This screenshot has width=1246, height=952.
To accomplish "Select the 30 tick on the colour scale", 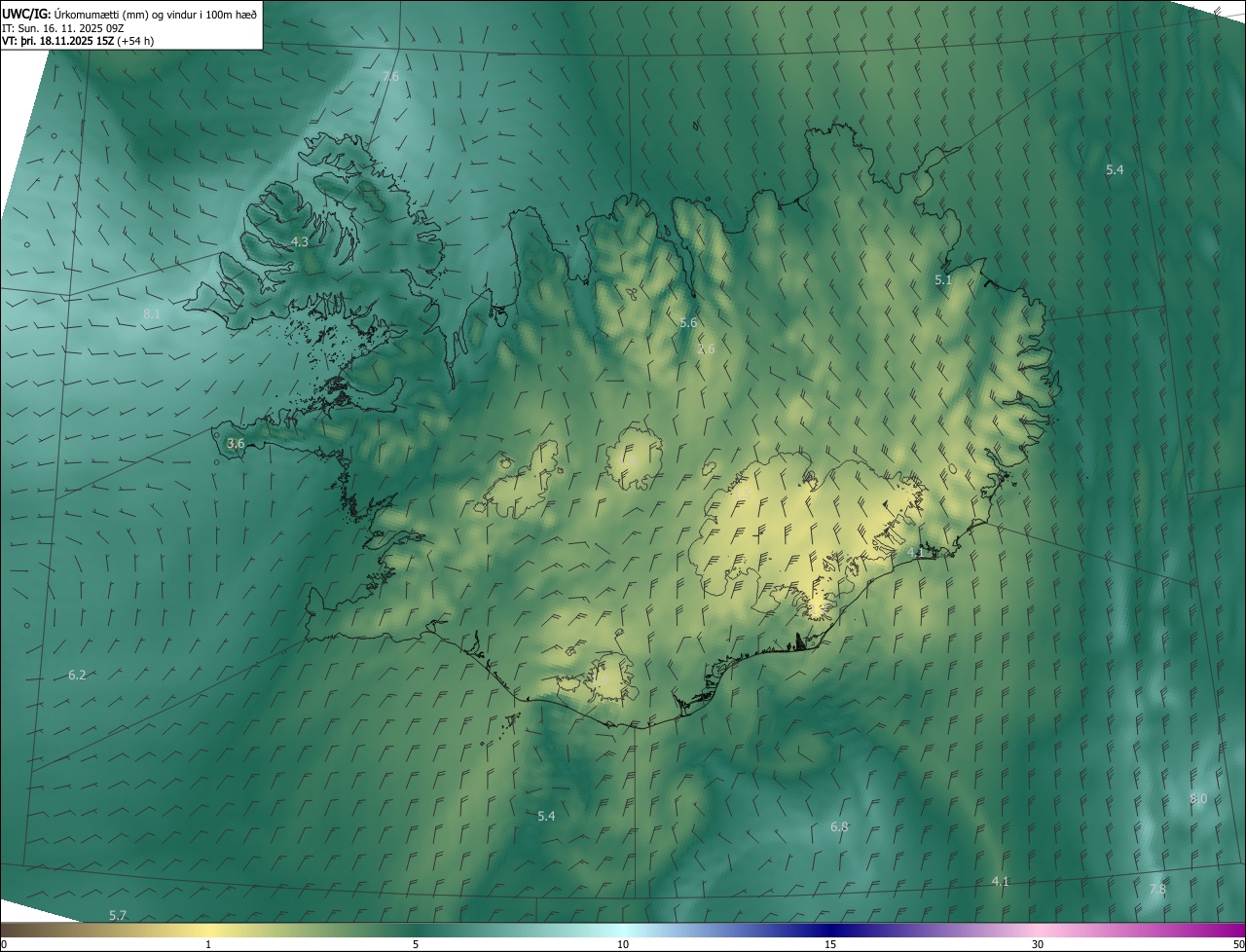I will (1038, 944).
